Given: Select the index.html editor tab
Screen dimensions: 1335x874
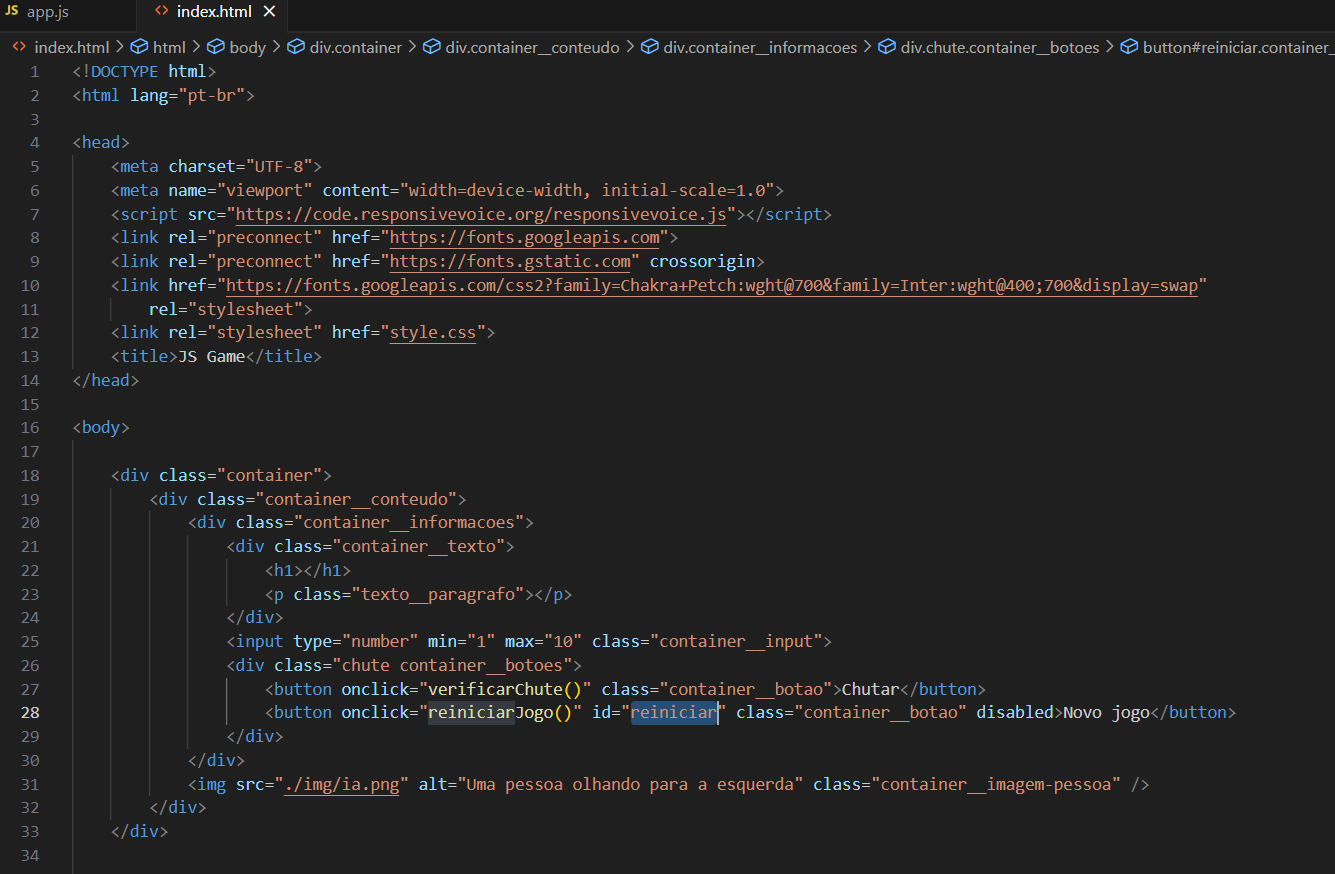Looking at the screenshot, I should tap(215, 13).
